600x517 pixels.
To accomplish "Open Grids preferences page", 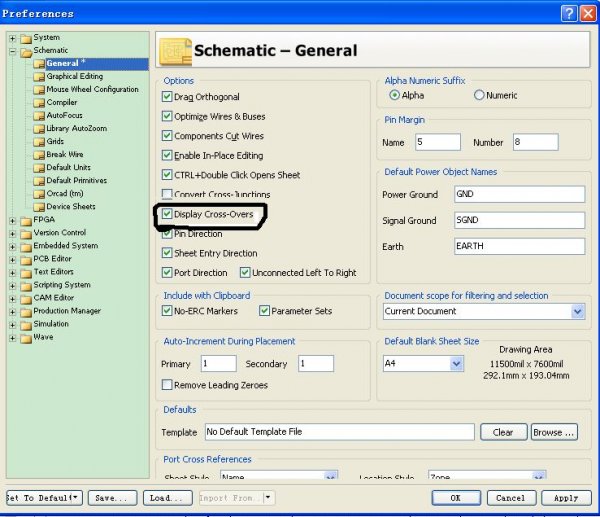I will [x=55, y=141].
